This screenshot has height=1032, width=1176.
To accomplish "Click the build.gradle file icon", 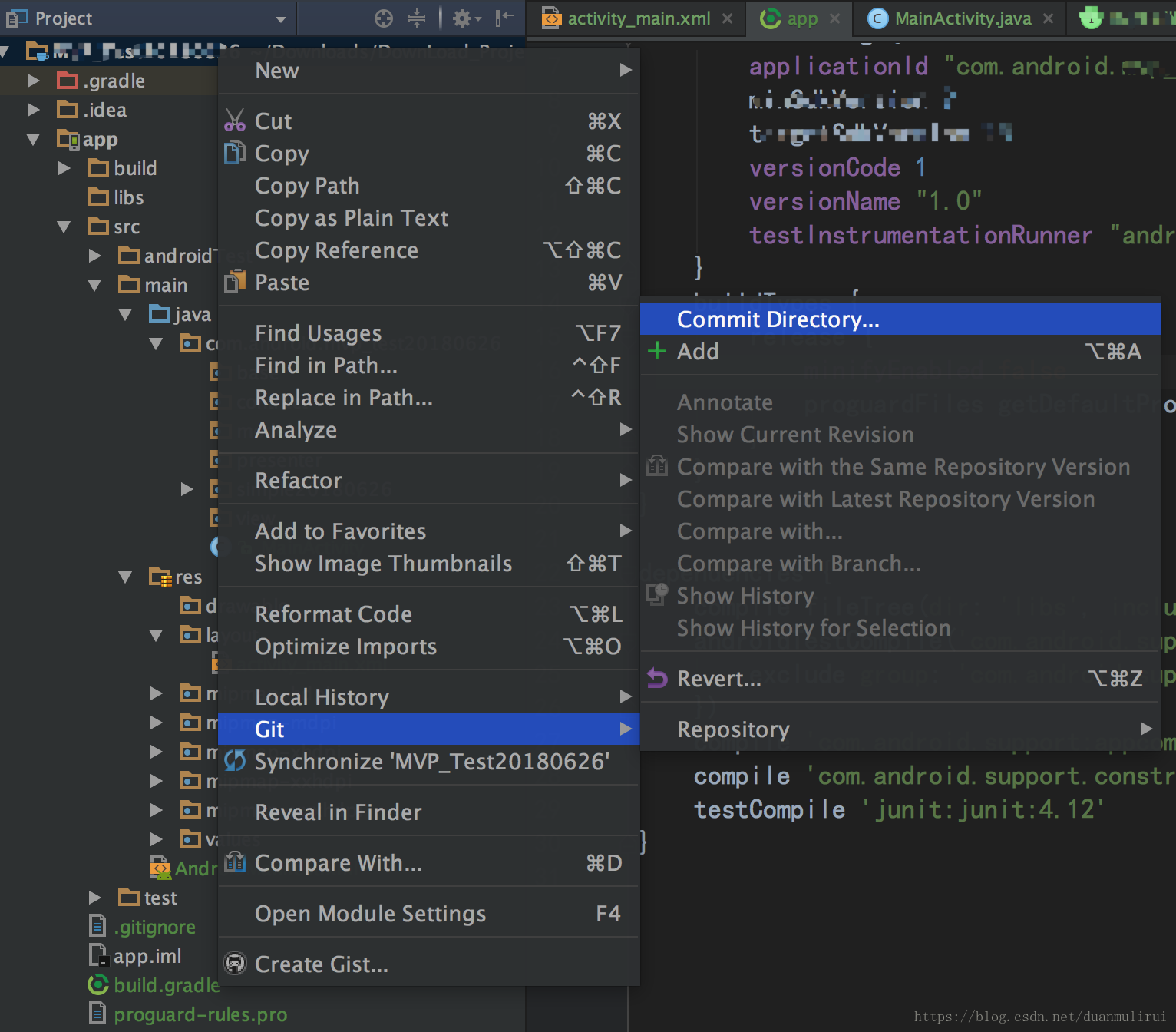I will point(98,984).
